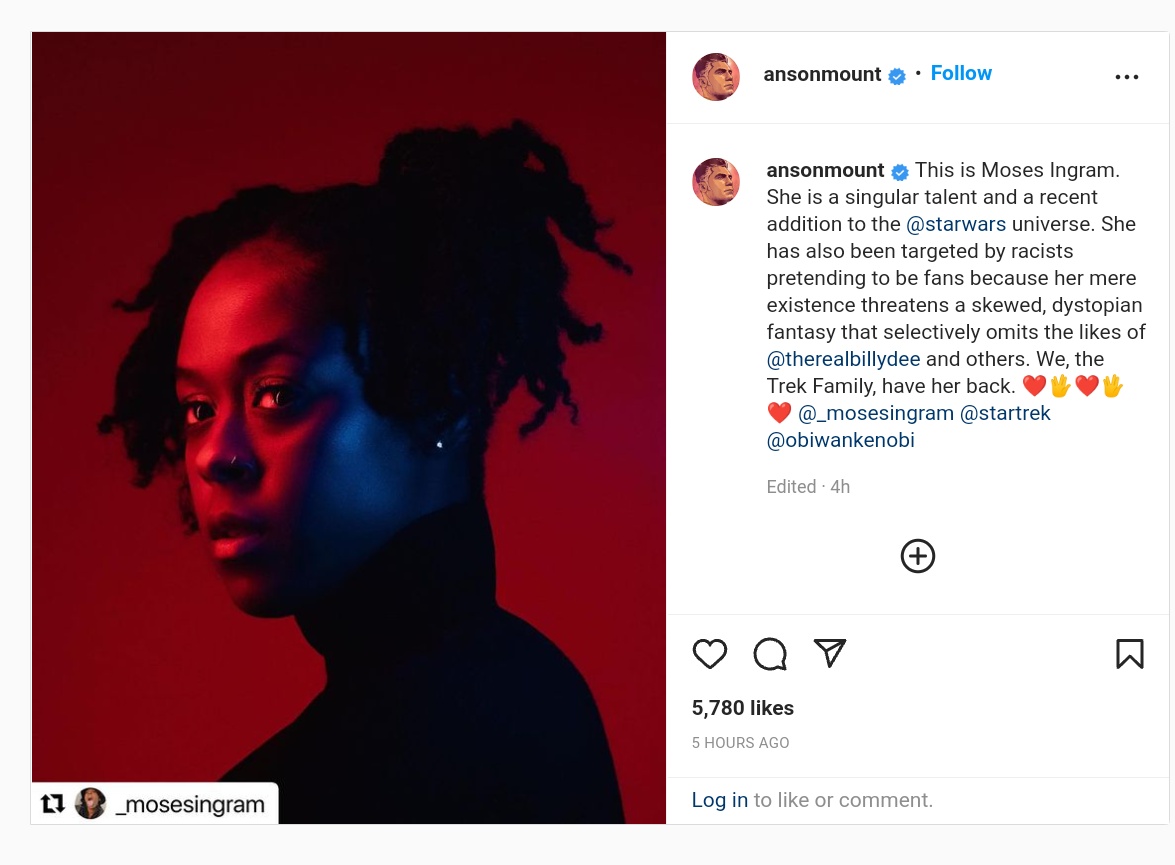Save post with bookmark icon
Screen dimensions: 1175x865
[x=1129, y=654]
